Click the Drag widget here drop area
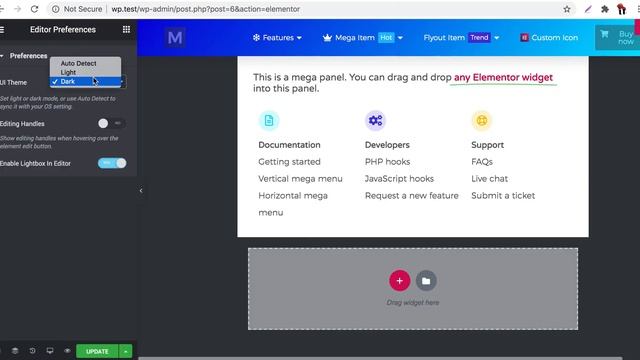 coord(413,289)
